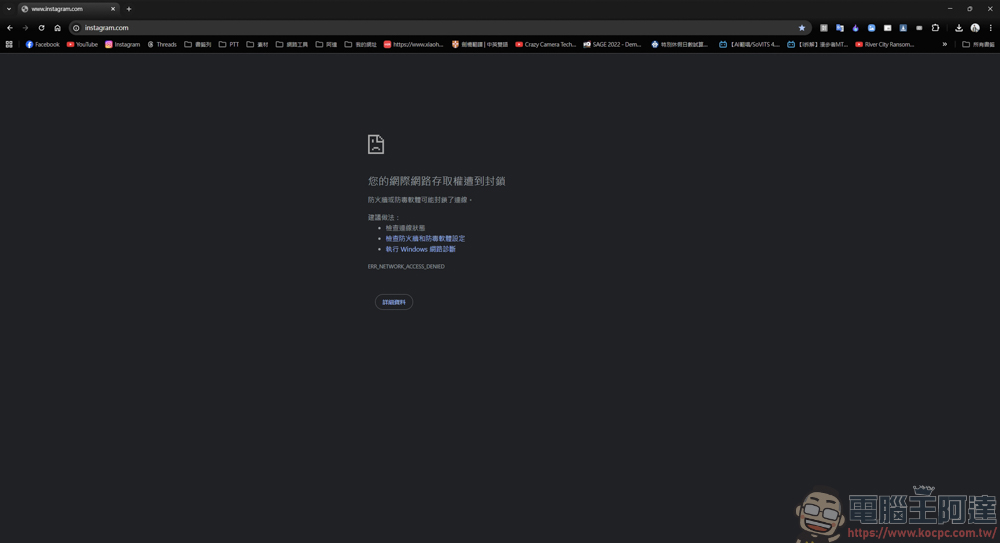Open the River City Ransom bookmark

point(885,45)
